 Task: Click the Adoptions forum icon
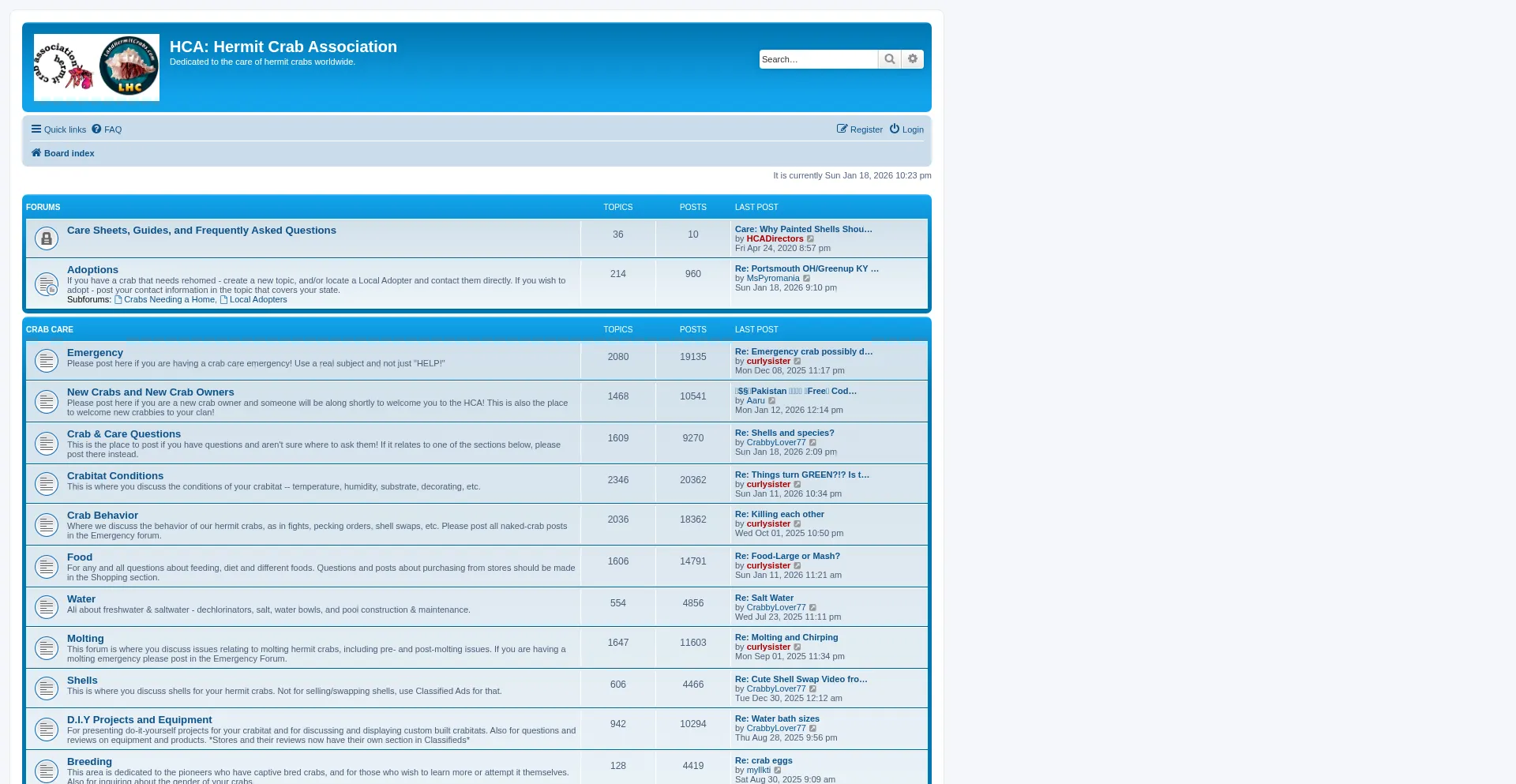47,283
